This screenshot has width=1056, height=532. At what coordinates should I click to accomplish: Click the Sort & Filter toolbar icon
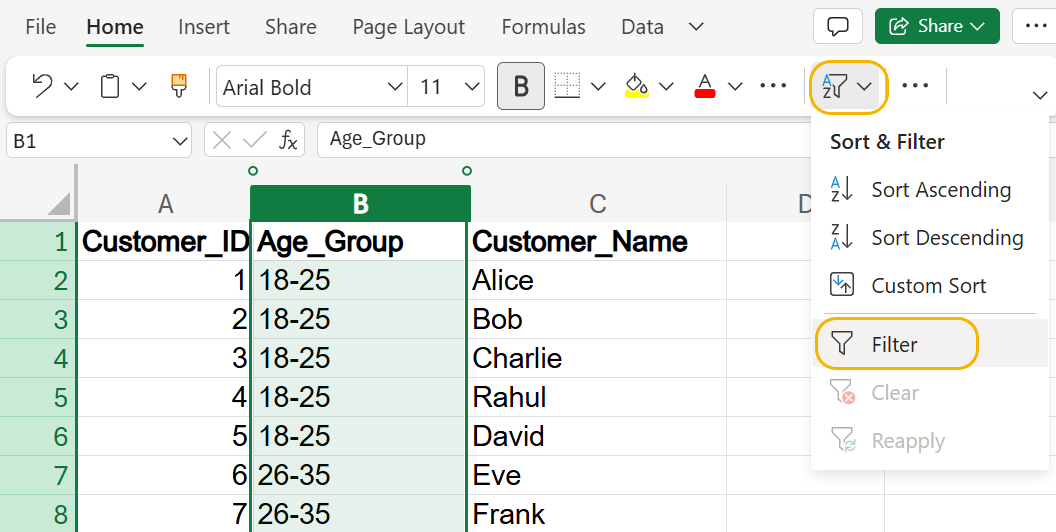[833, 86]
